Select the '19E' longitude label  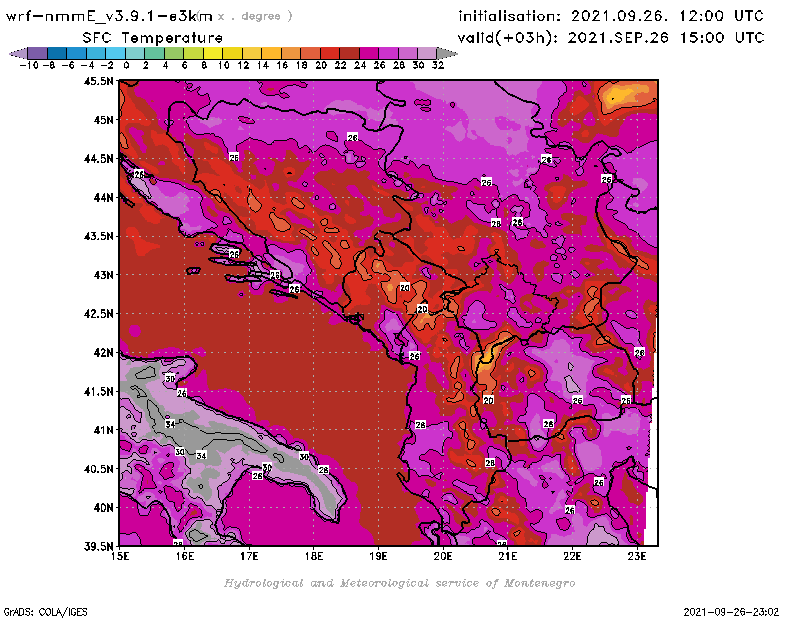pyautogui.click(x=379, y=556)
